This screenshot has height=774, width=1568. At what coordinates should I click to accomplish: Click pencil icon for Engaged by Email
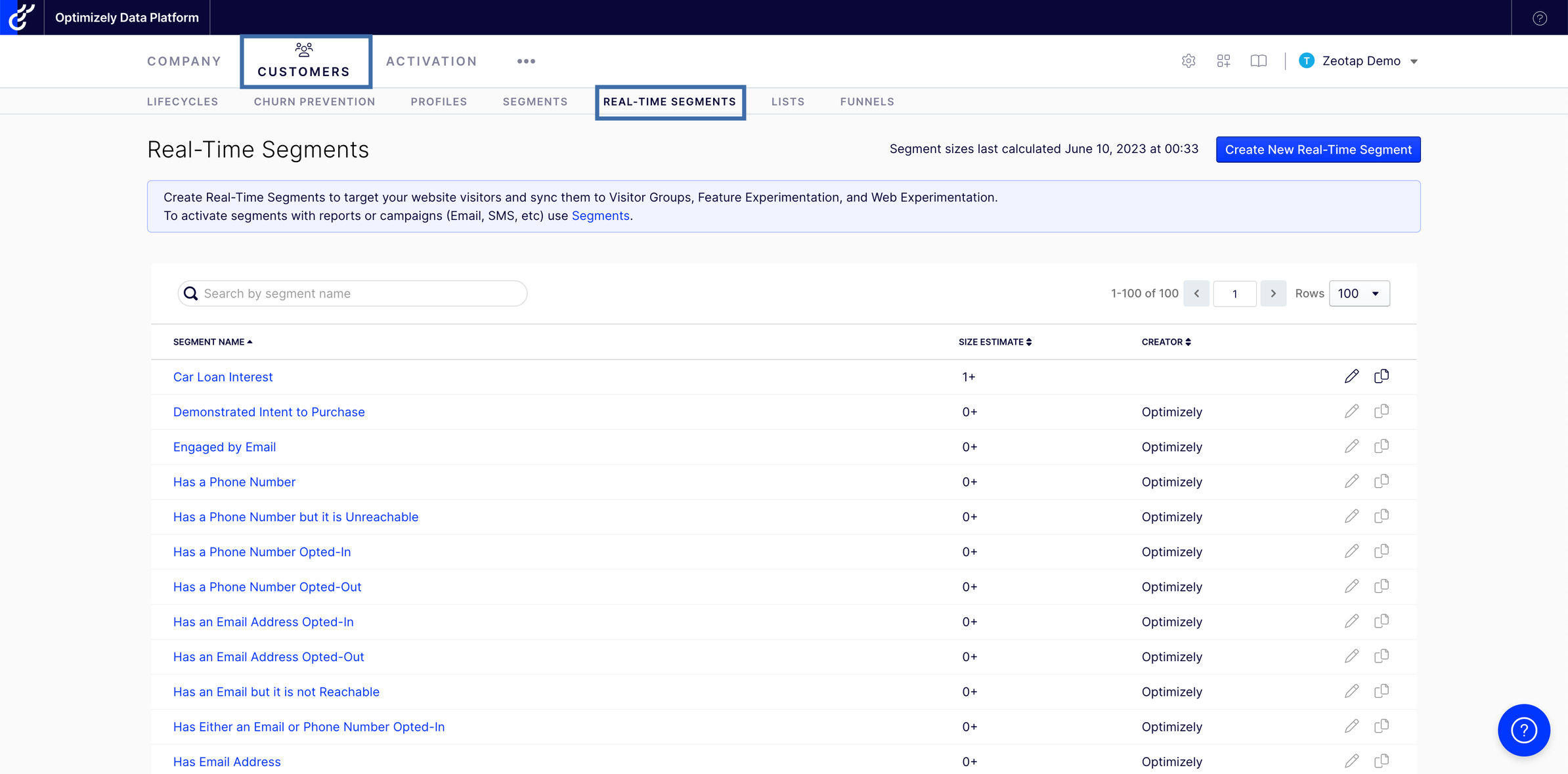click(x=1351, y=447)
